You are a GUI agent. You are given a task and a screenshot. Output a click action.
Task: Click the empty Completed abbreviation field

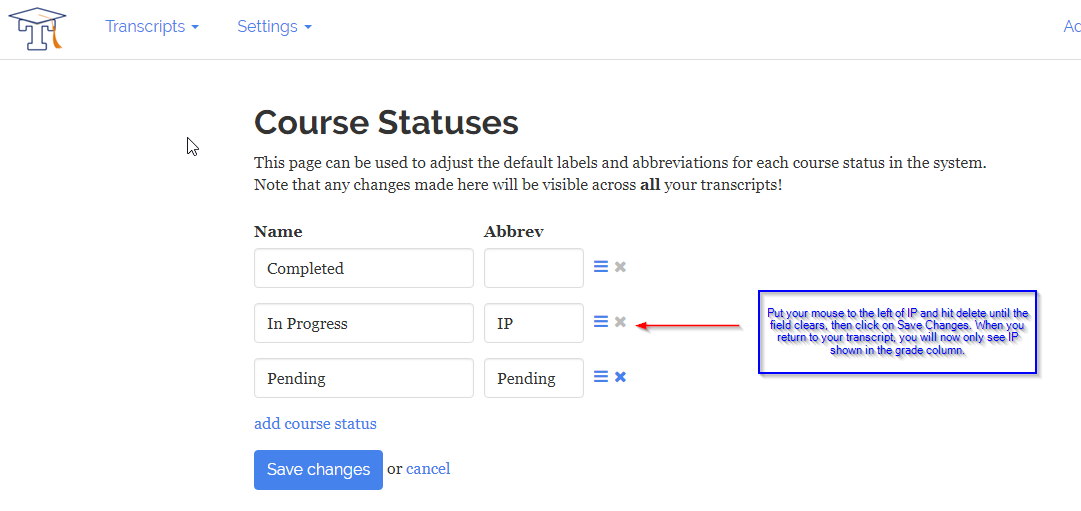[533, 268]
